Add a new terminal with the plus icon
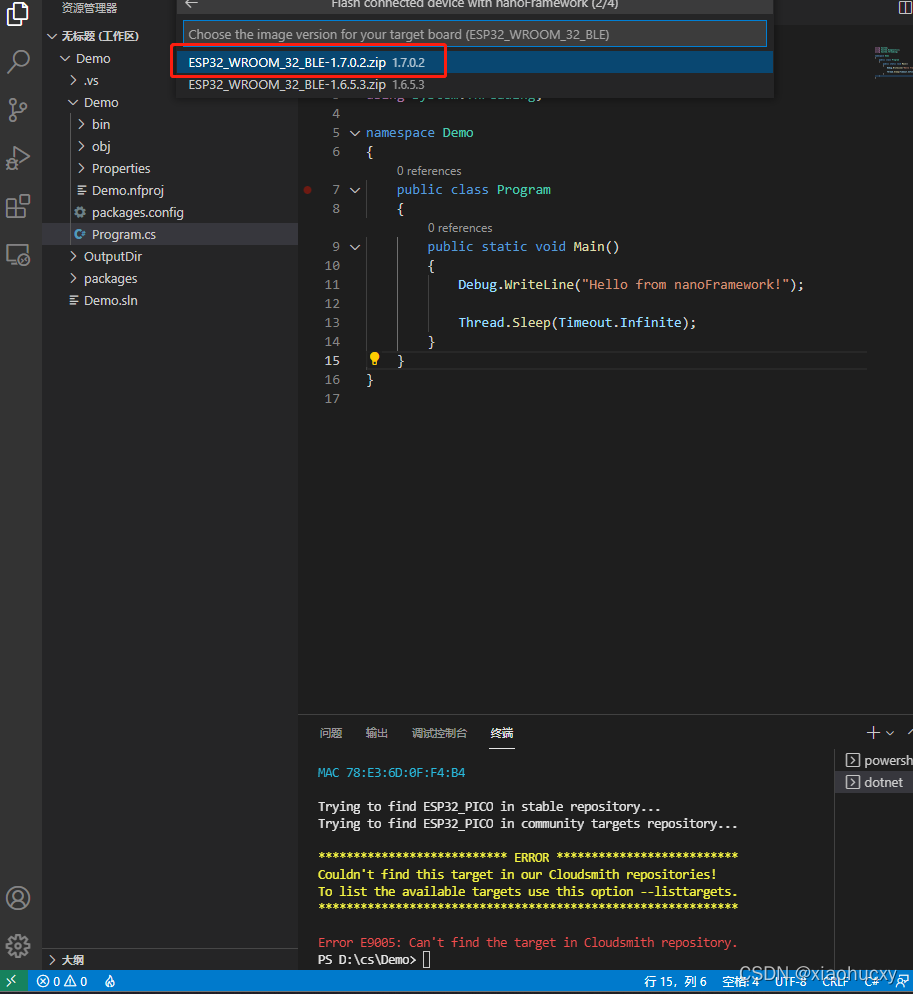 872,733
